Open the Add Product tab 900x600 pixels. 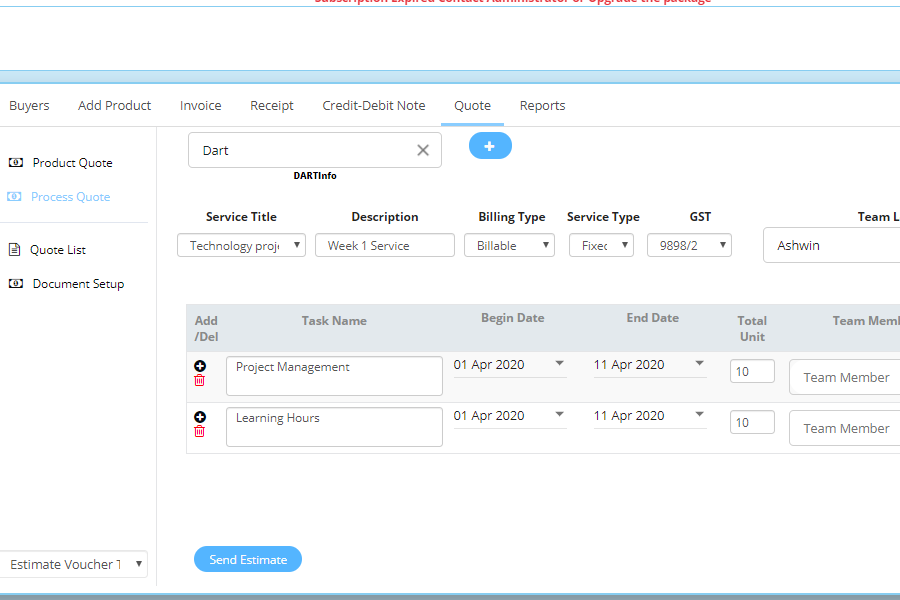[x=115, y=106]
